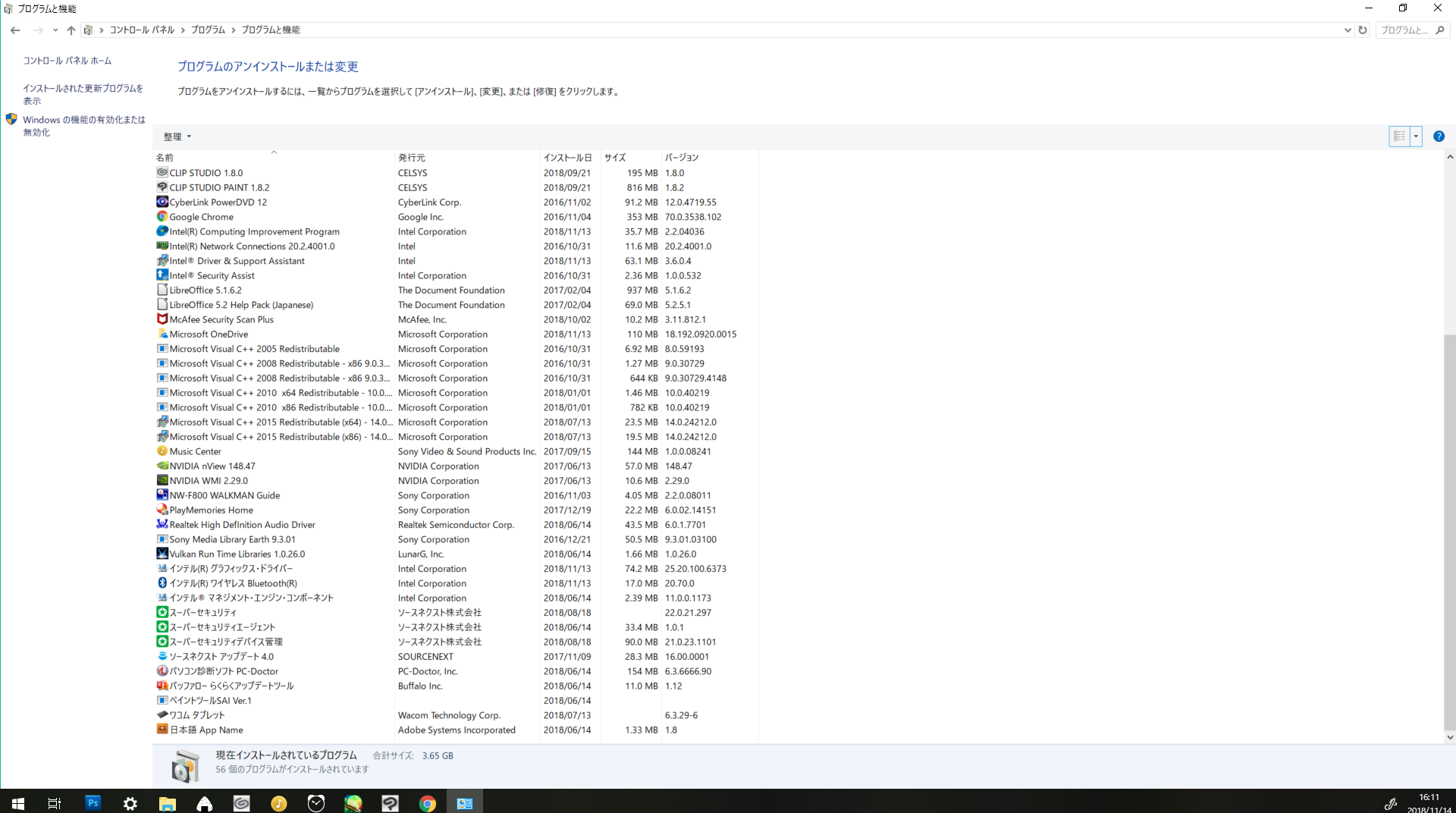
Task: Sort by the バージョン column header
Action: (710, 158)
